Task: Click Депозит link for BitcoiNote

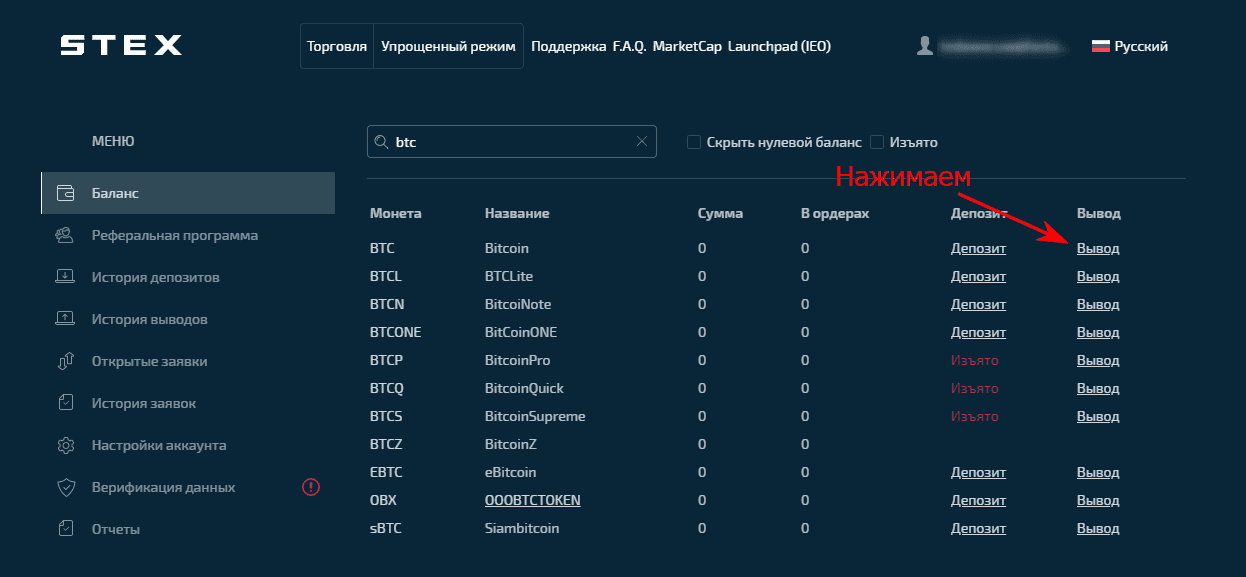Action: tap(978, 304)
